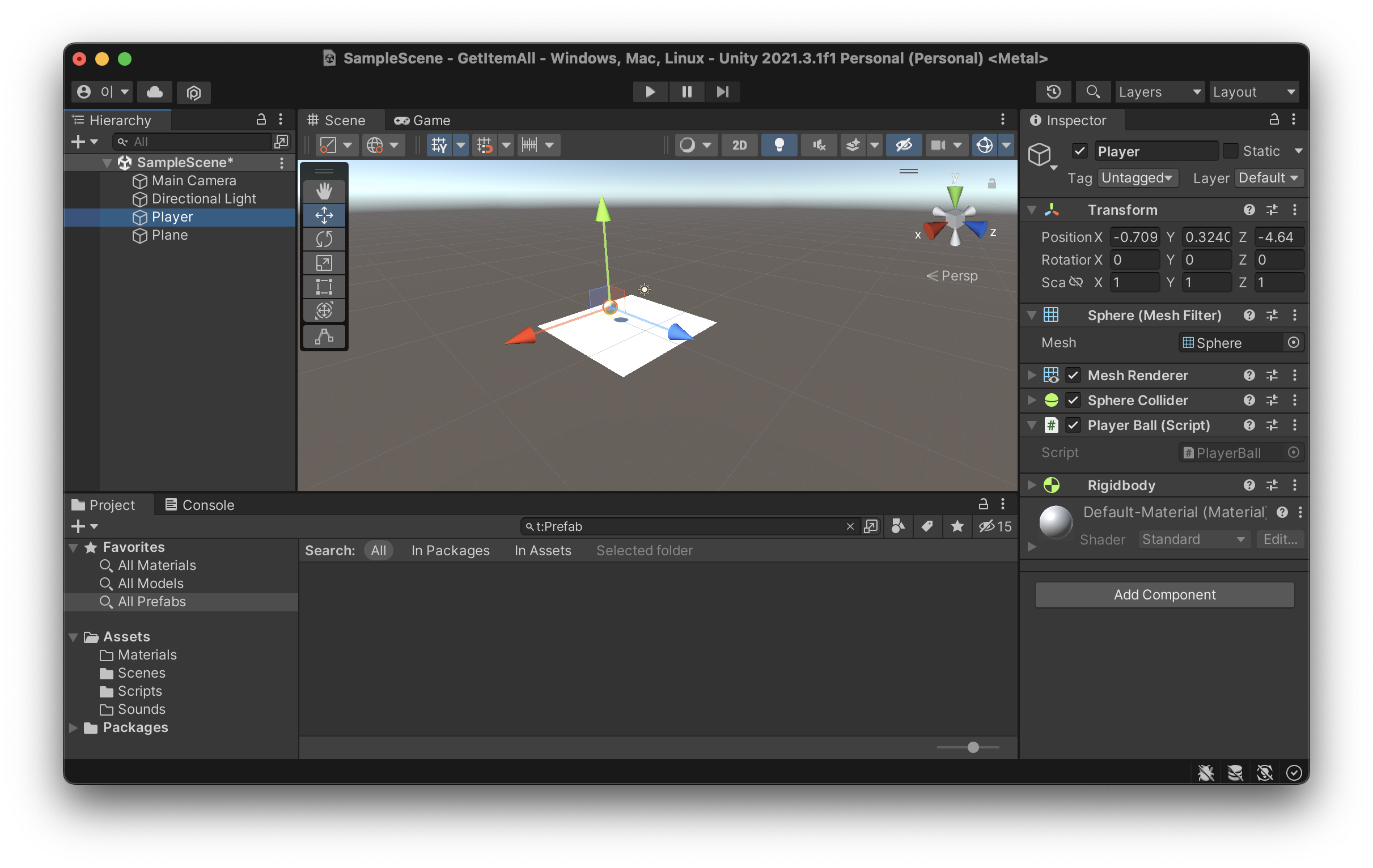Open the Tag dropdown showing Untagged
Image resolution: width=1373 pixels, height=868 pixels.
pos(1137,178)
